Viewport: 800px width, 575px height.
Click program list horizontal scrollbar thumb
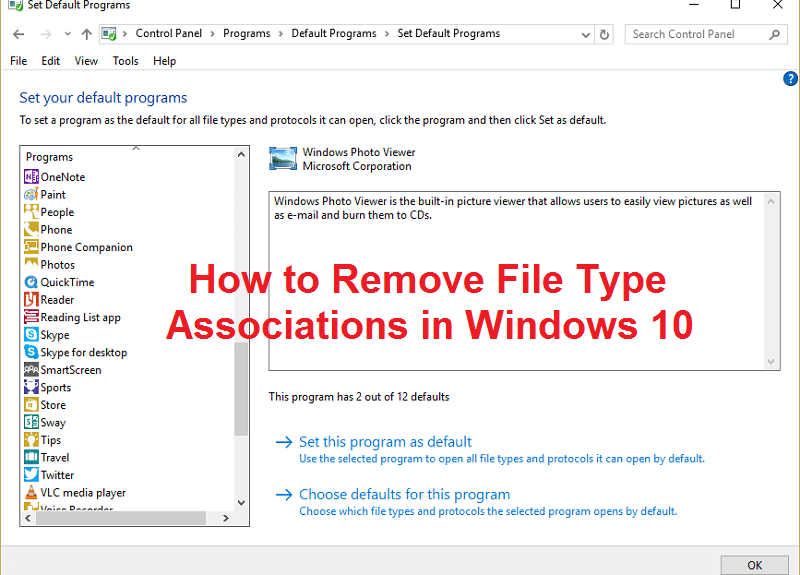[x=120, y=518]
